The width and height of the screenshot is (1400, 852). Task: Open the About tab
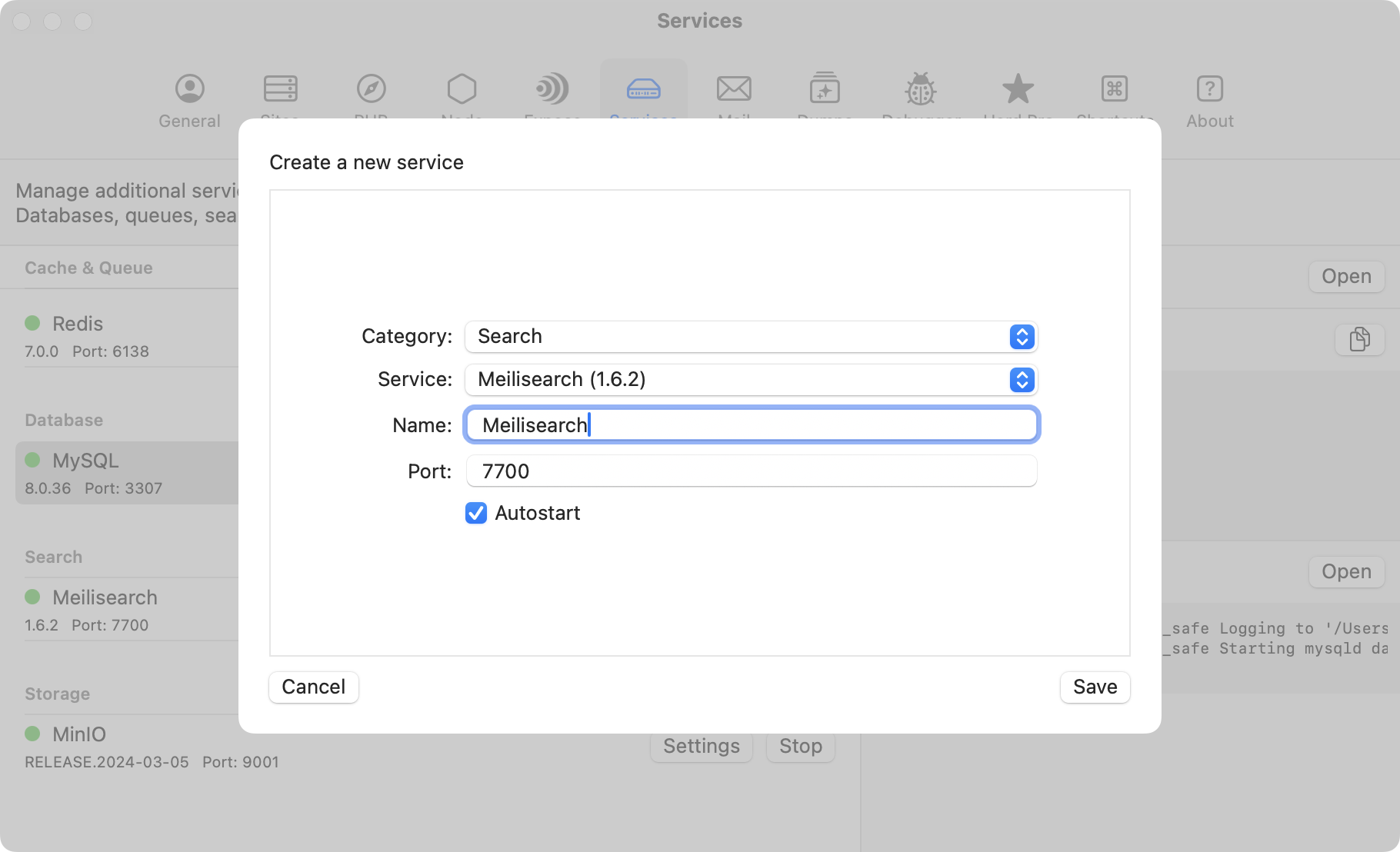click(1209, 88)
